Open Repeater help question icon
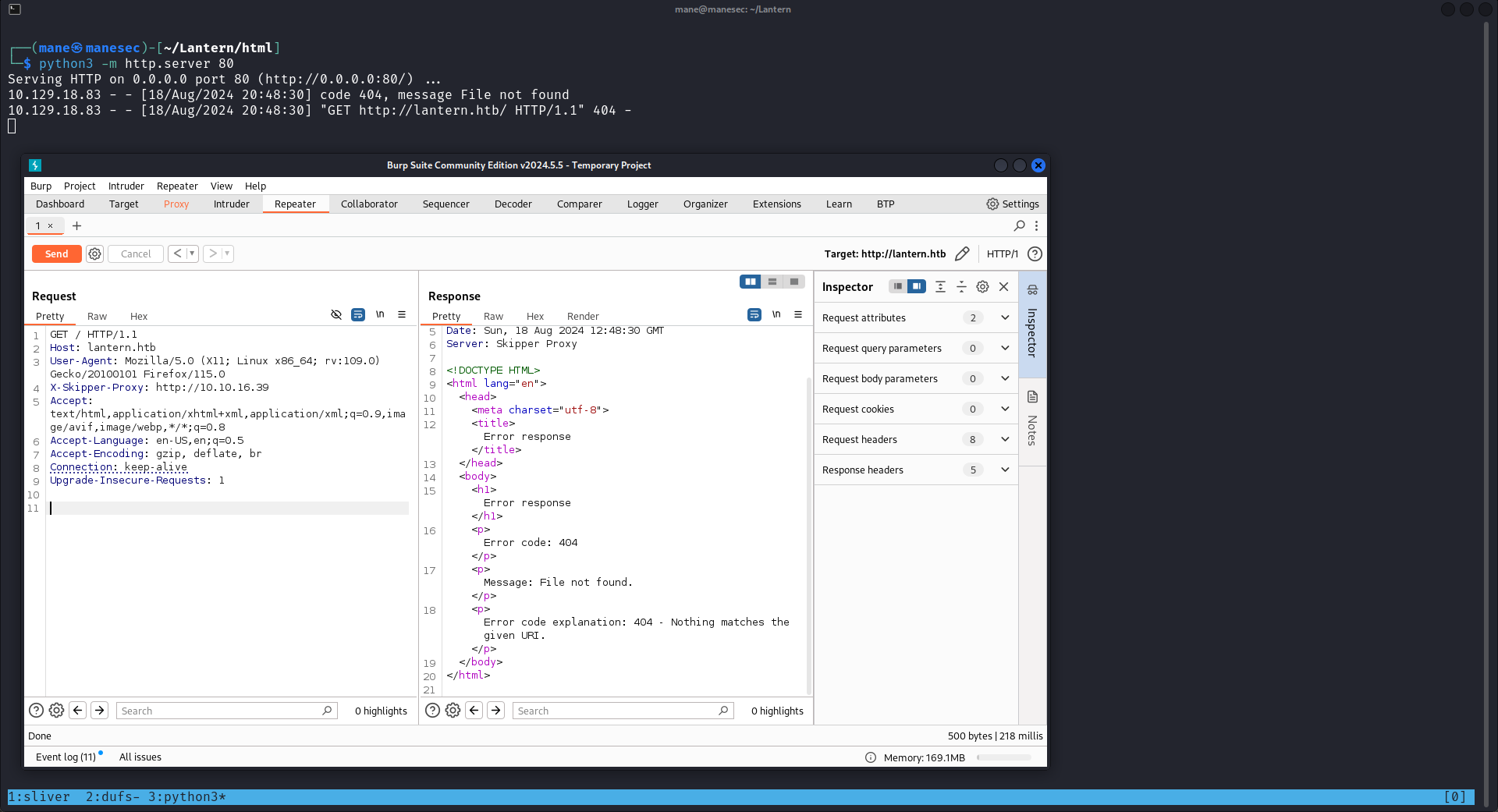The width and height of the screenshot is (1498, 812). 1035,254
